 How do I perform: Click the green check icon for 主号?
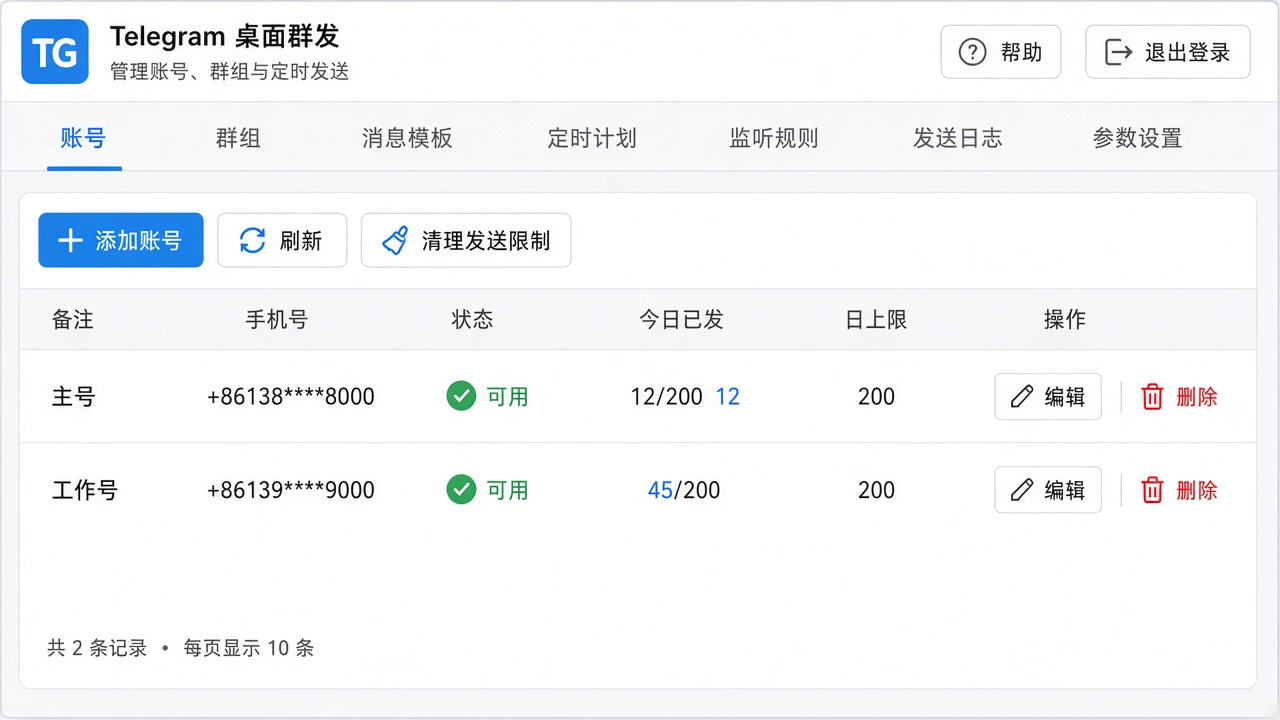pos(461,396)
